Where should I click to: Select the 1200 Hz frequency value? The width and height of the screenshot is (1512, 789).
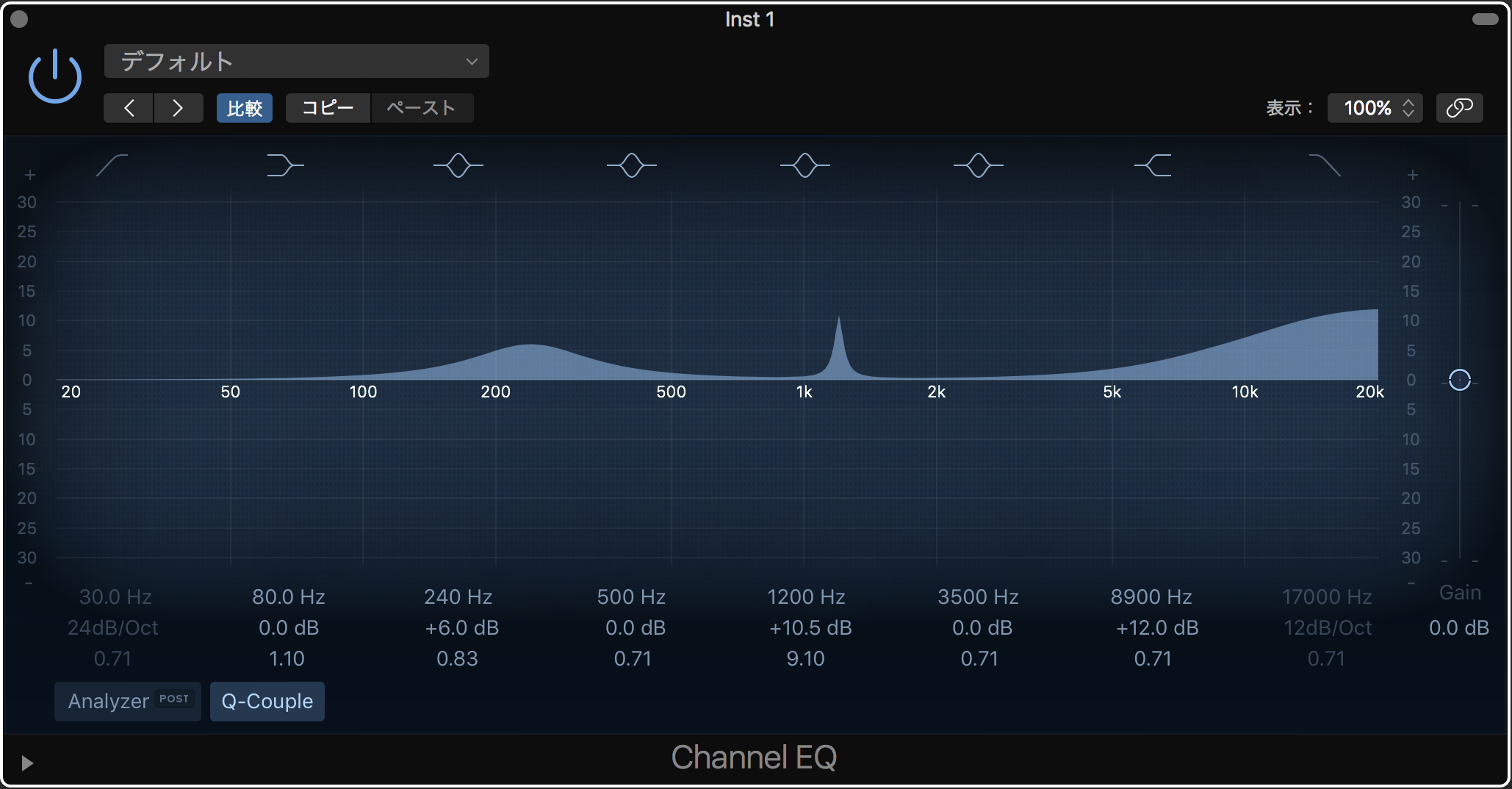806,597
